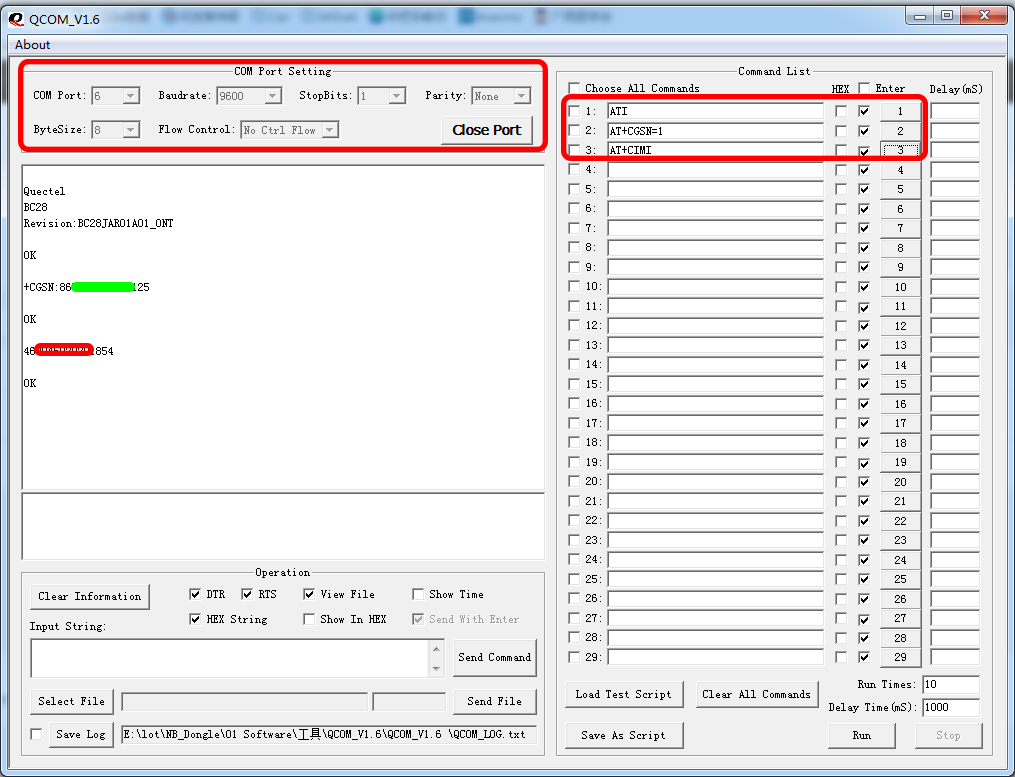
Task: Click the Save Log button
Action: click(x=81, y=734)
